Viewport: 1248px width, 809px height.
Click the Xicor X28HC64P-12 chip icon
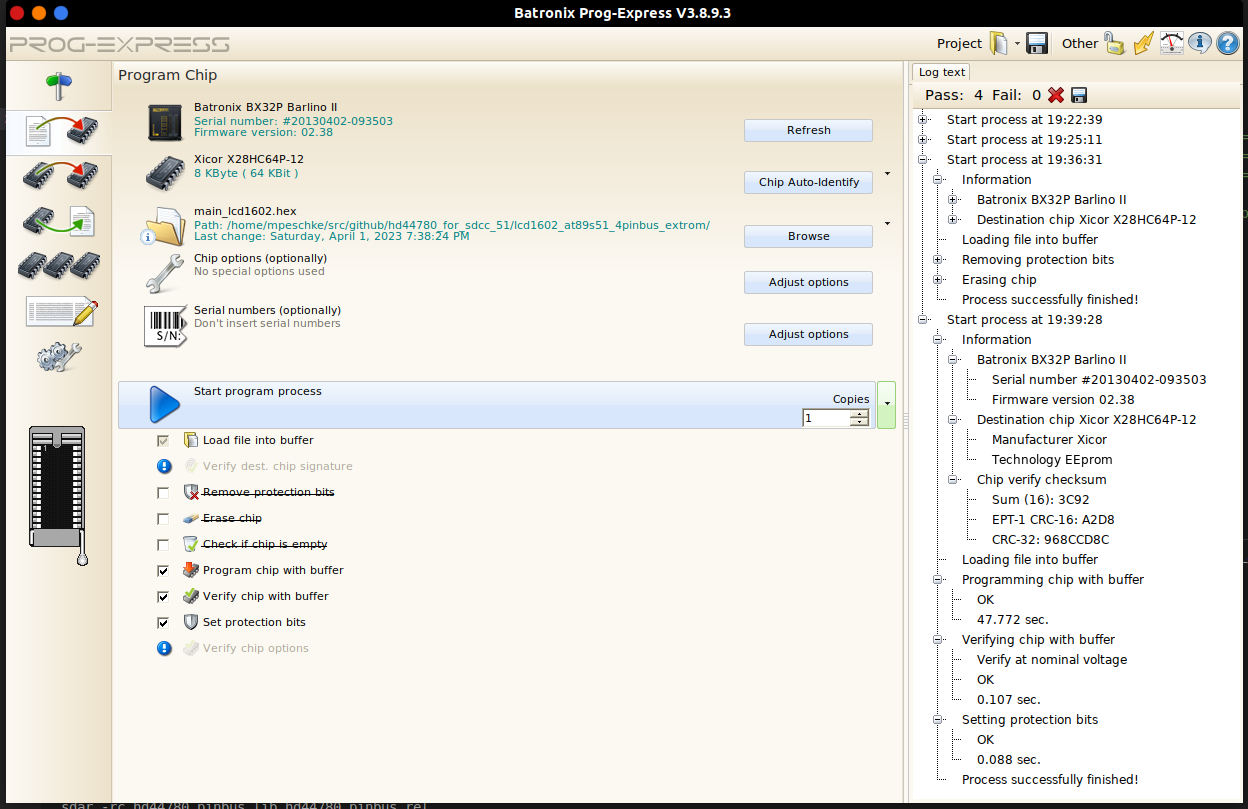165,172
